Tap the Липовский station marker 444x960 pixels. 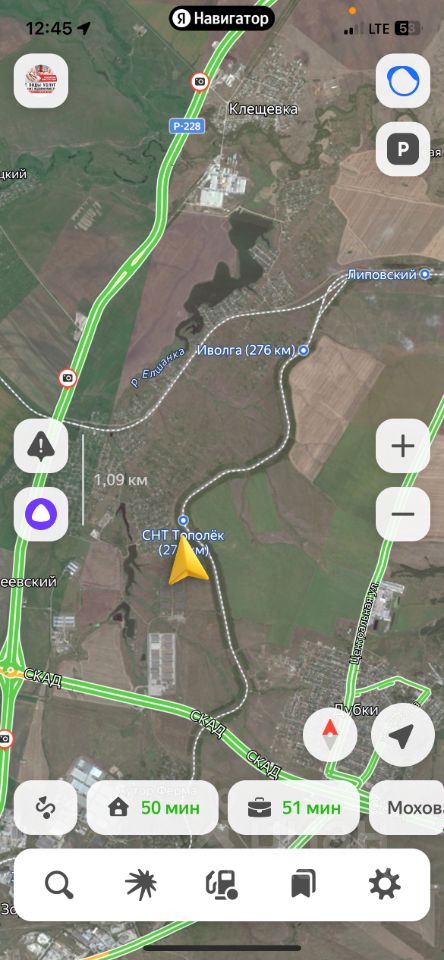[425, 274]
